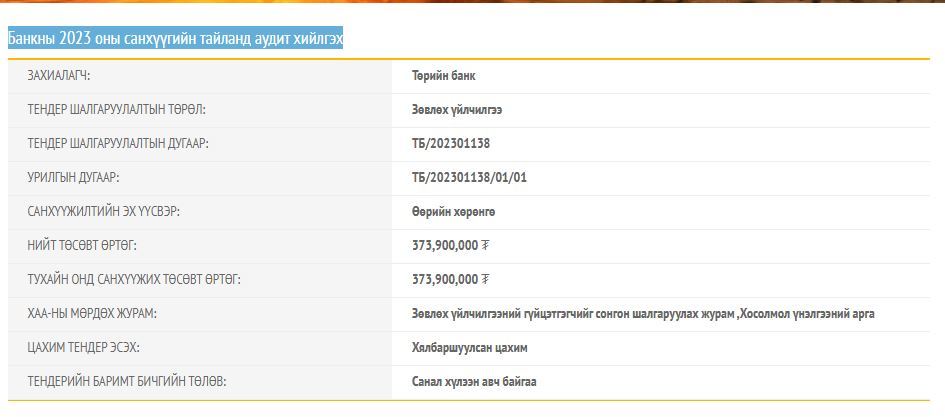The width and height of the screenshot is (945, 417).
Task: Click the "ЦАХИМ ТЕНДЕР ЭСЭХ:" label
Action: point(83,348)
